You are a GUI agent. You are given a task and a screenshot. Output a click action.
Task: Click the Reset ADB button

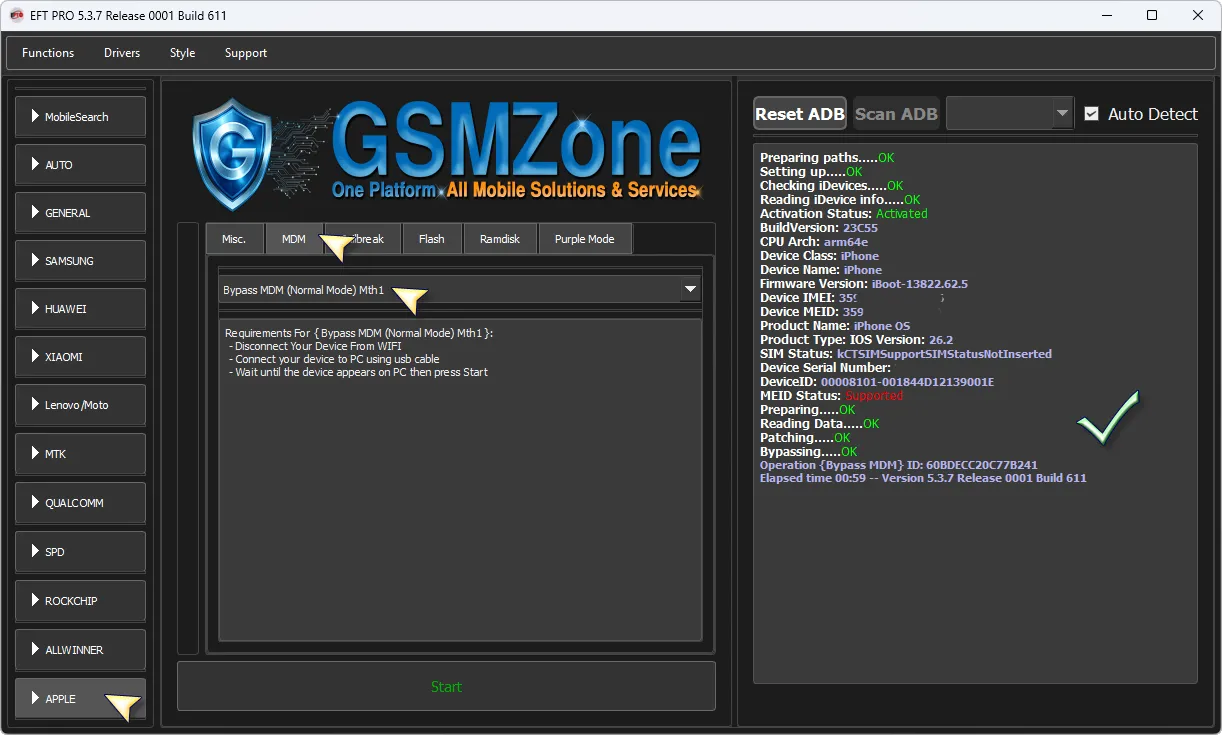point(800,114)
